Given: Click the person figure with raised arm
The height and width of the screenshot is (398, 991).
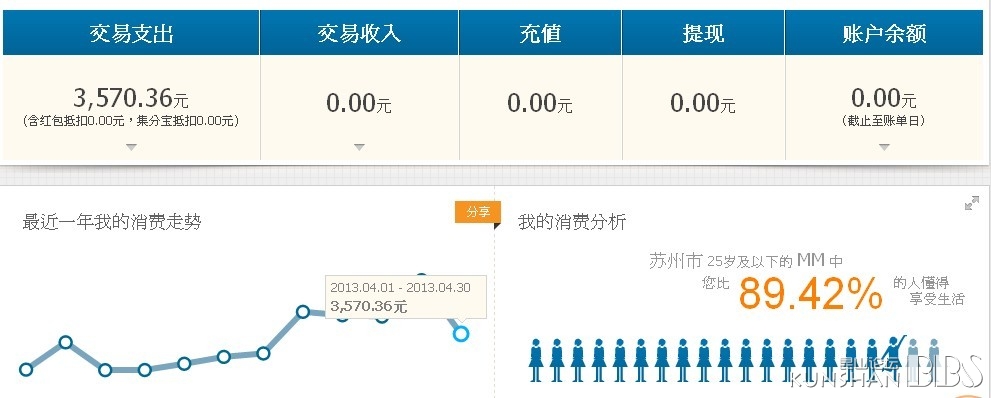Looking at the screenshot, I should click(x=894, y=358).
